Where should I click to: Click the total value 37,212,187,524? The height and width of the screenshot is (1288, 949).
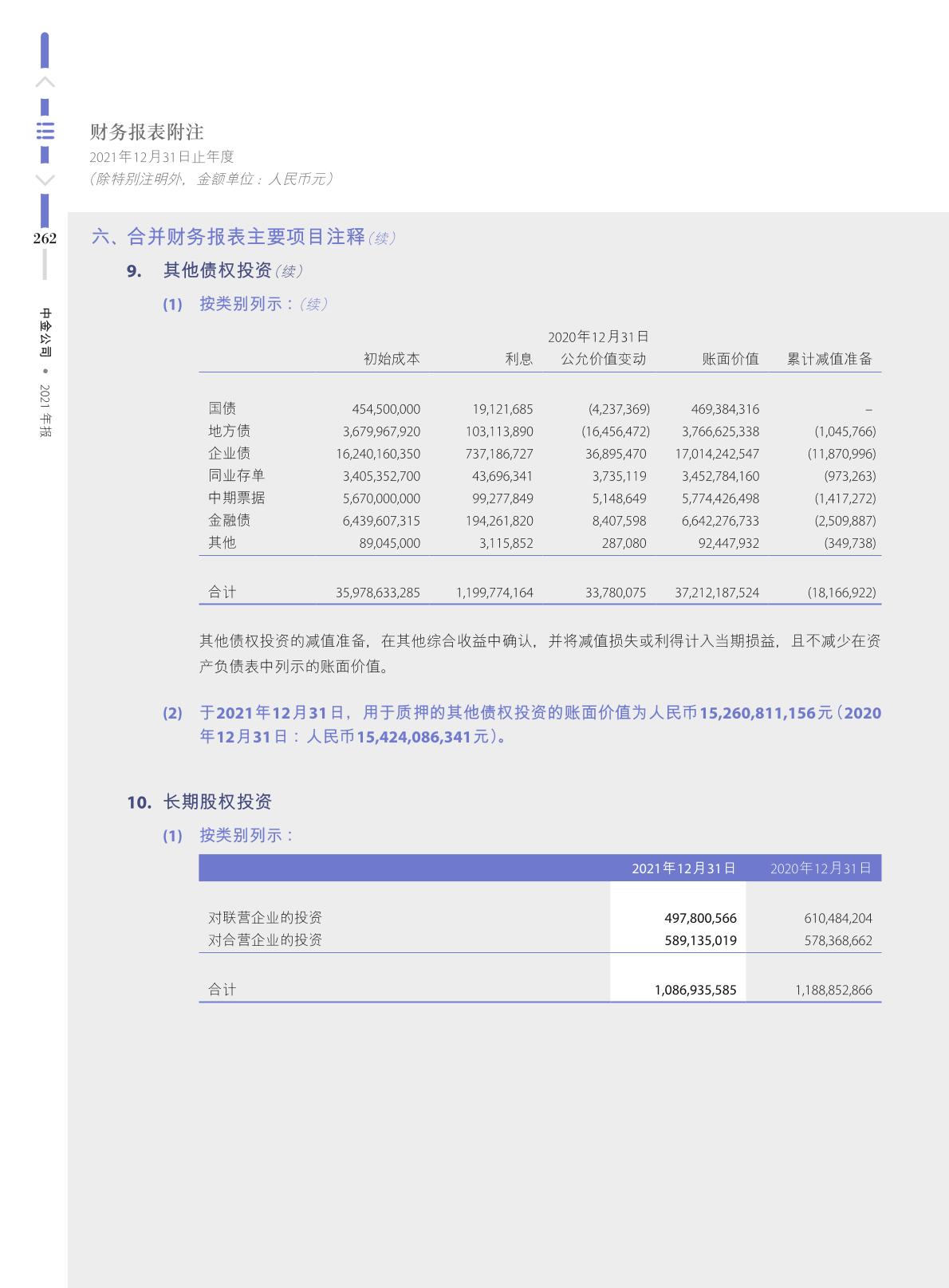click(x=716, y=593)
